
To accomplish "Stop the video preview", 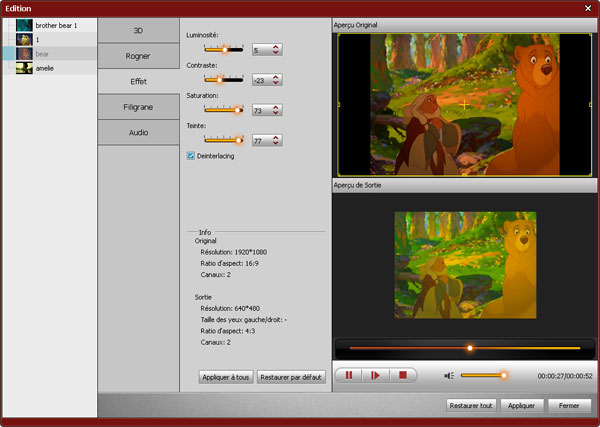I will coord(402,375).
